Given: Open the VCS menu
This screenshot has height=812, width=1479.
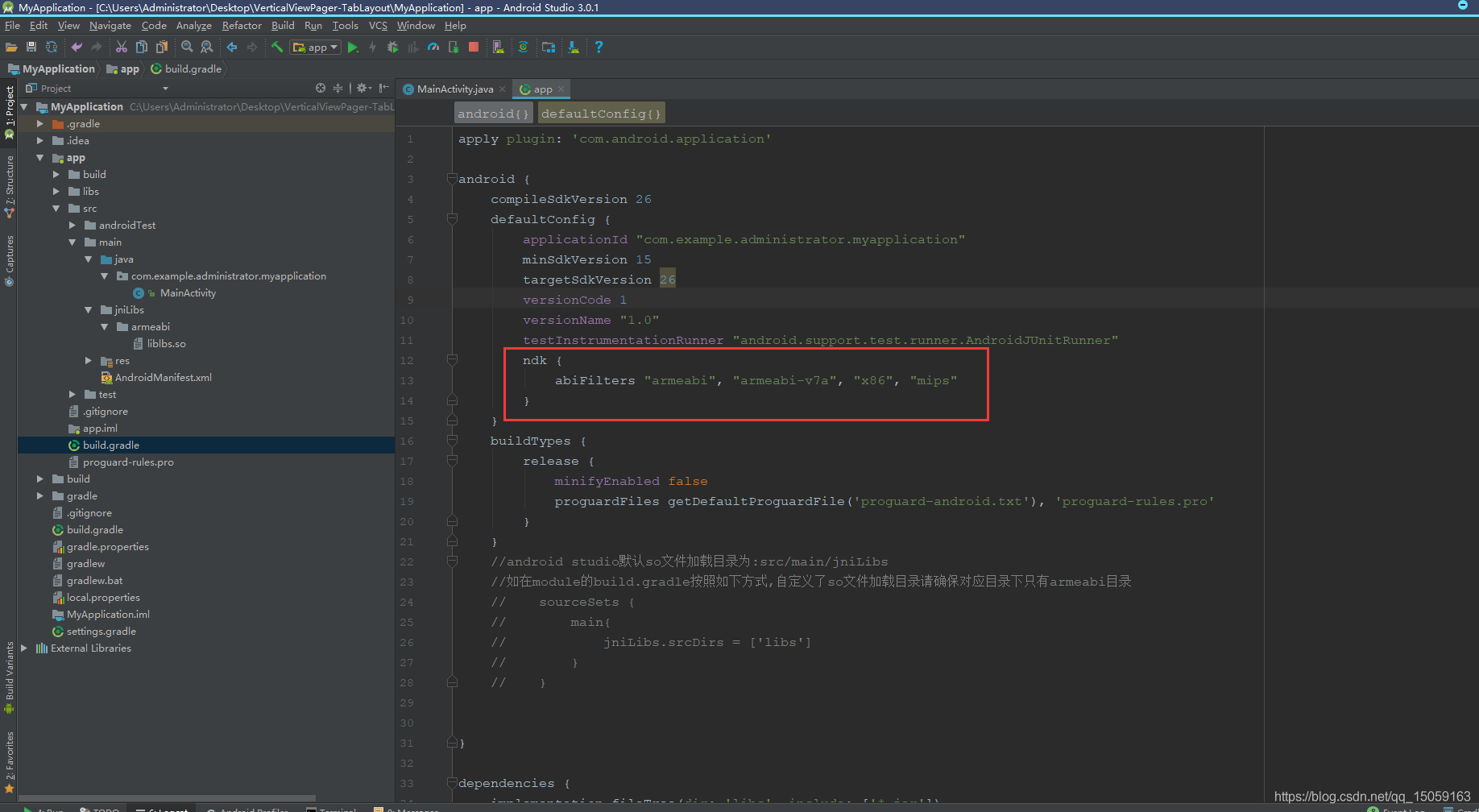Looking at the screenshot, I should [x=378, y=26].
